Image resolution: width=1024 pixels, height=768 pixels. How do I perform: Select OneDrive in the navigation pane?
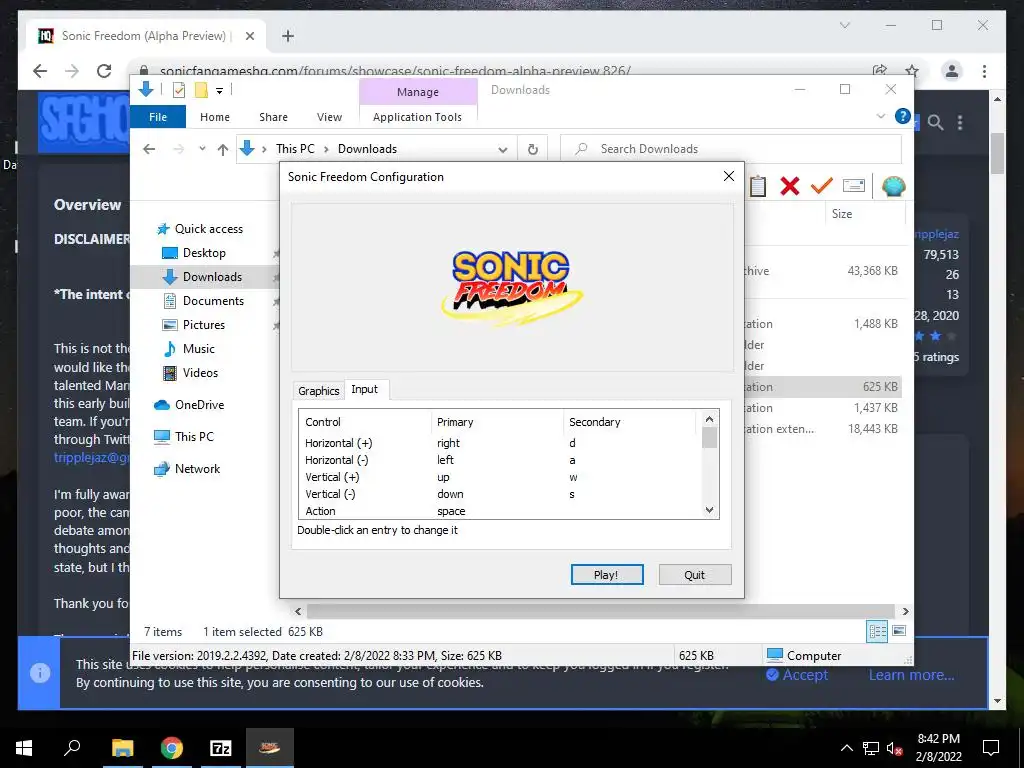[189, 405]
